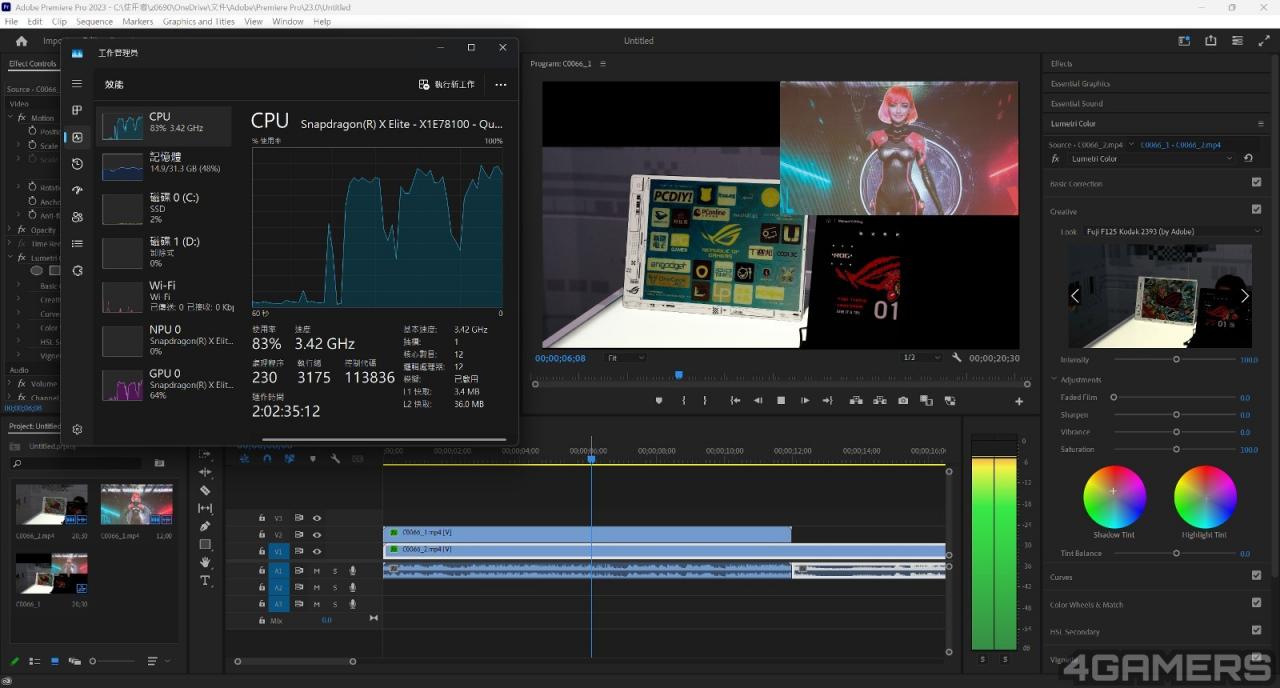Step back one frame in Program Monitor
1280x688 pixels.
(x=757, y=401)
